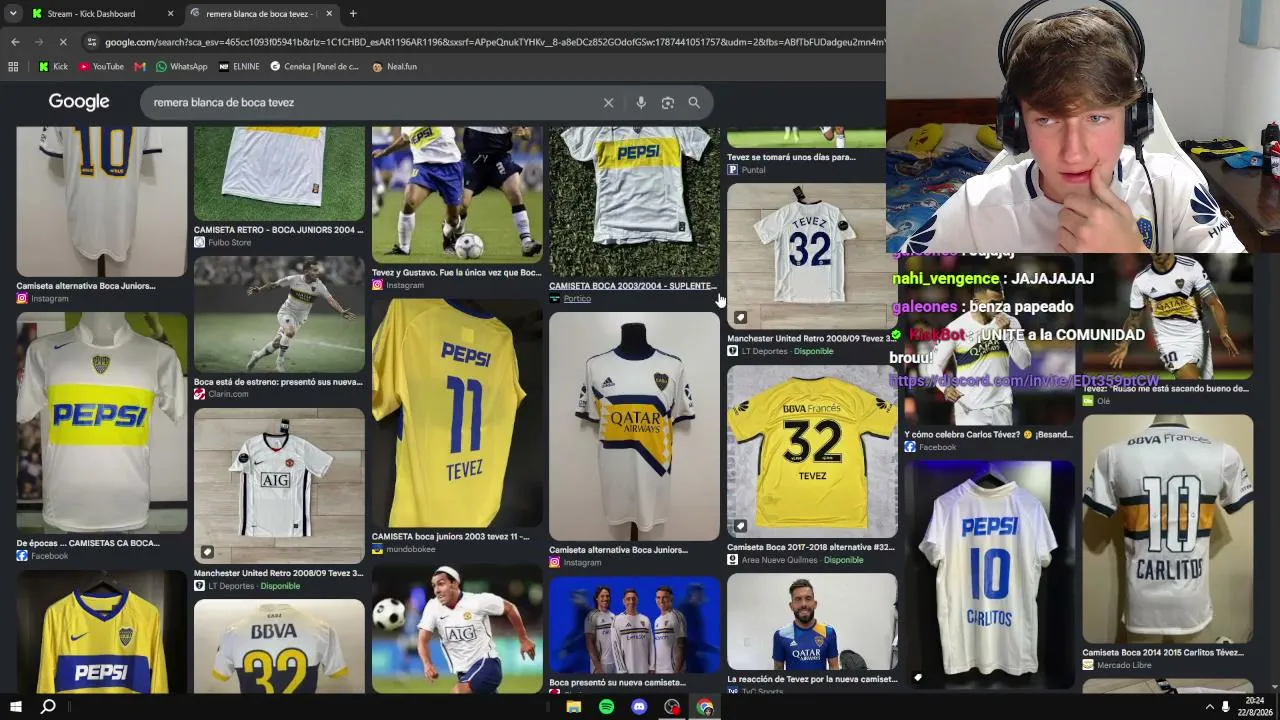The height and width of the screenshot is (720, 1280).
Task: Open the Neal.fun bookmark
Action: pos(394,67)
